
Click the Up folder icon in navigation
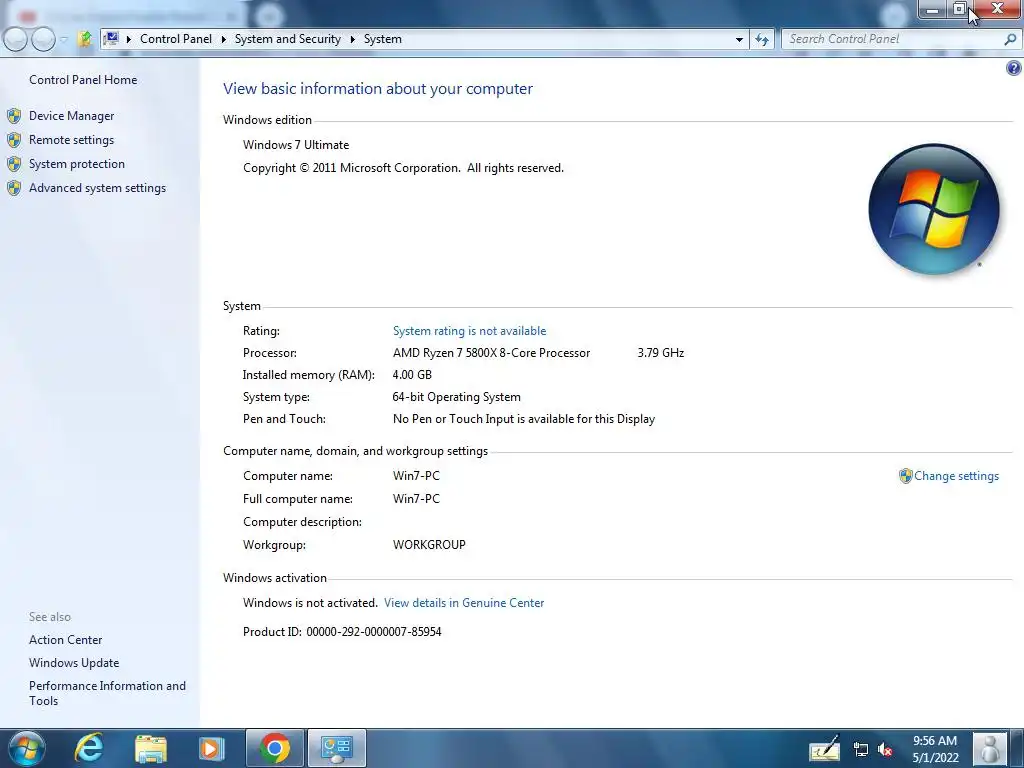pyautogui.click(x=85, y=39)
